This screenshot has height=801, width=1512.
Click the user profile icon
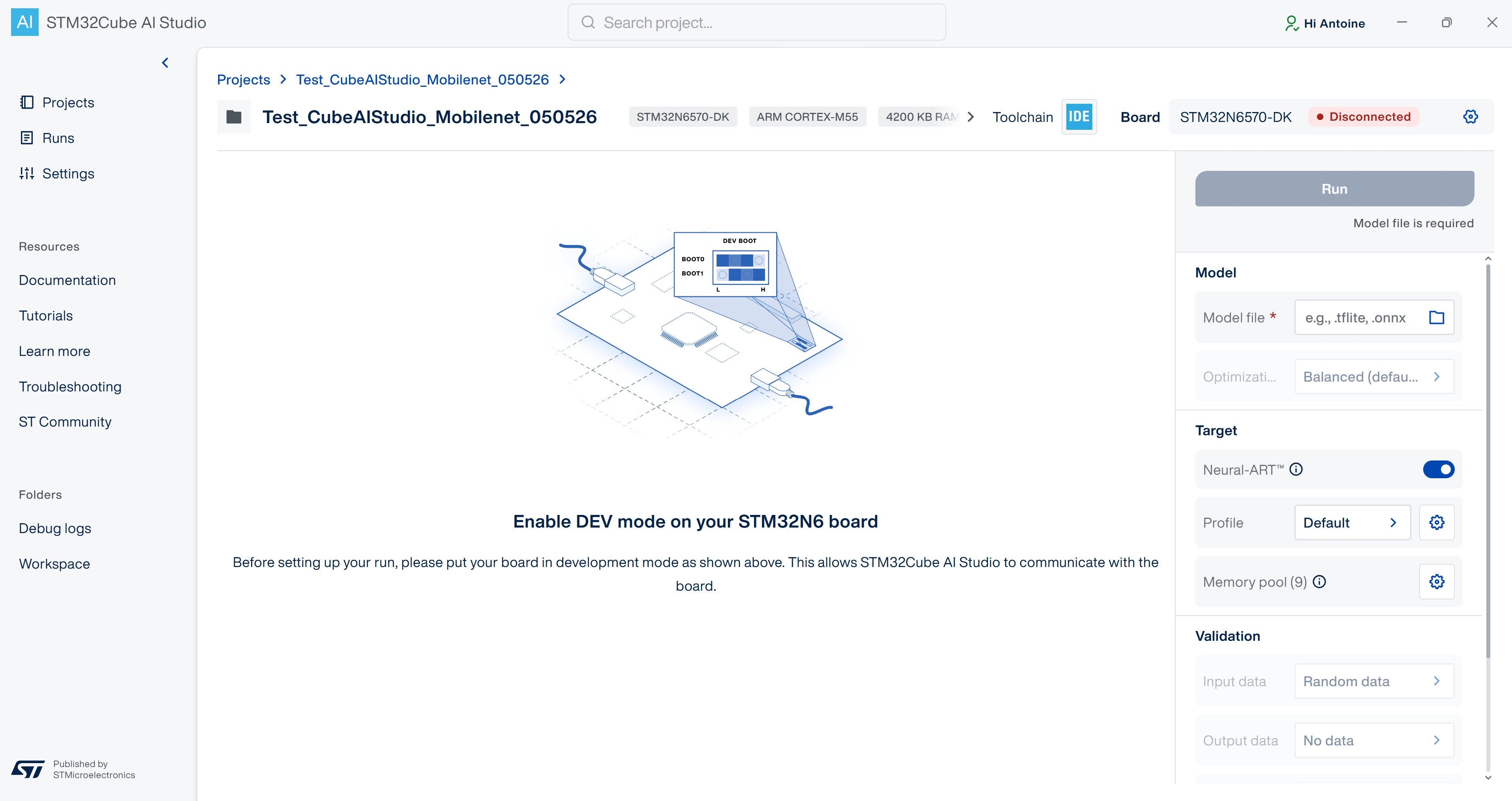click(x=1291, y=23)
